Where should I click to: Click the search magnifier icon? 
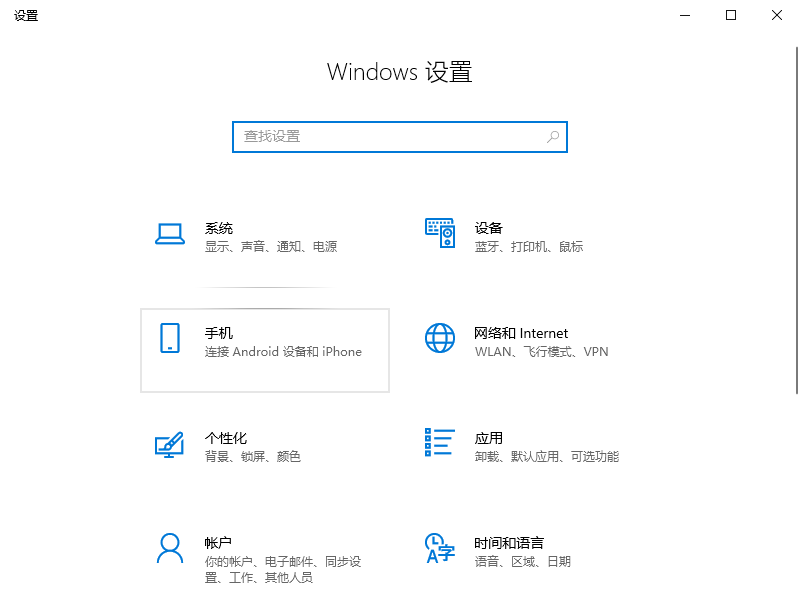pos(552,137)
